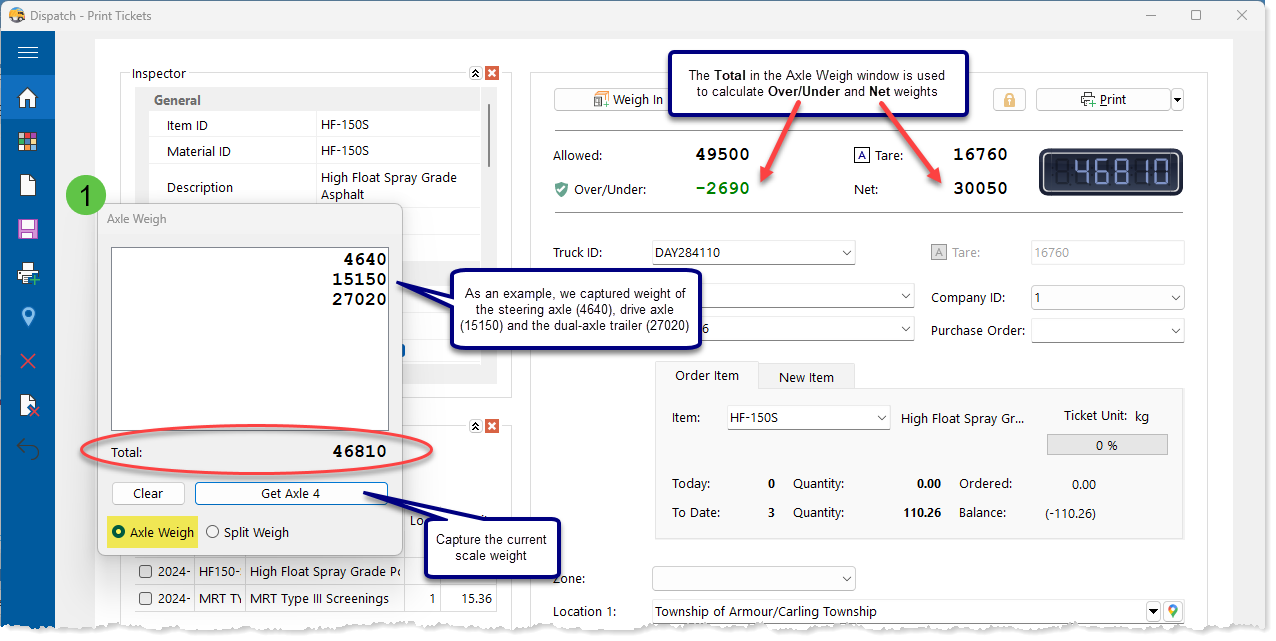This screenshot has width=1276, height=641.
Task: Select the Split Weigh radio button
Action: point(212,533)
